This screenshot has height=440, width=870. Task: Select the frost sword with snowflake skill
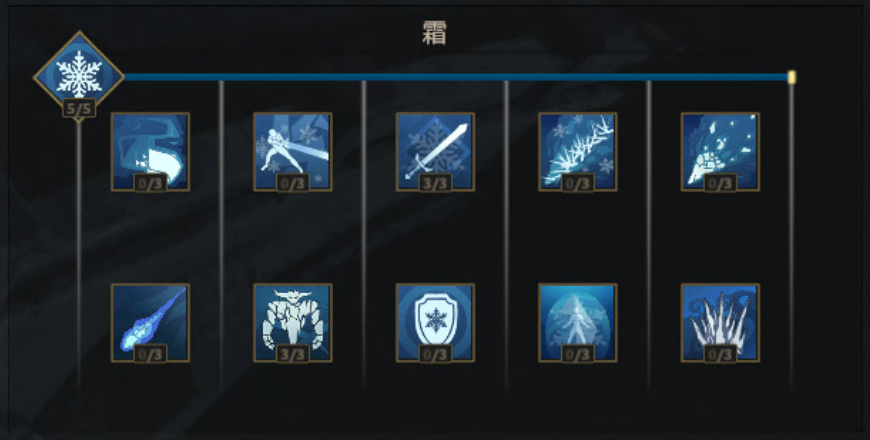435,152
